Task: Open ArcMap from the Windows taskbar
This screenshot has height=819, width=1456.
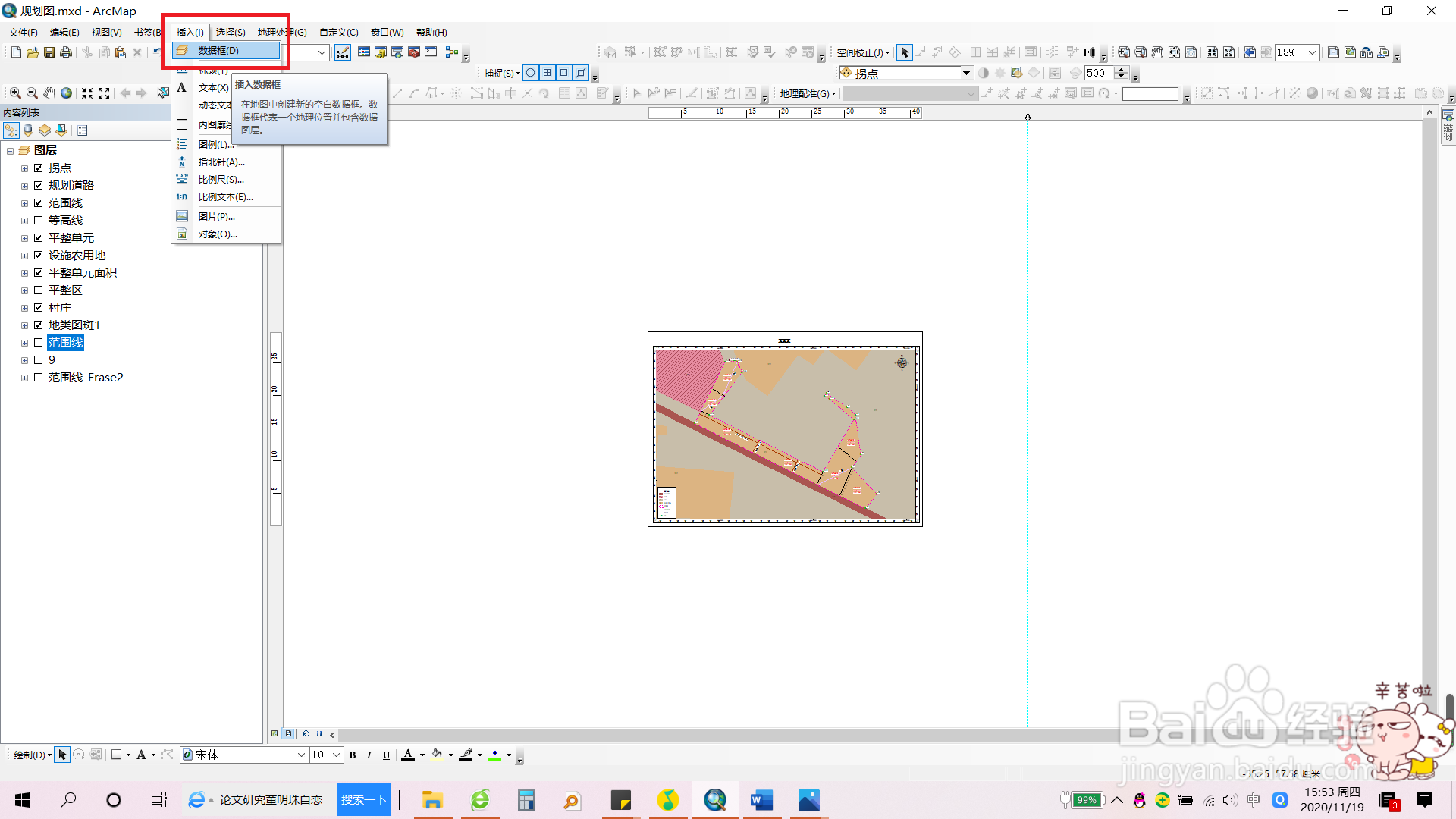Action: click(x=714, y=800)
